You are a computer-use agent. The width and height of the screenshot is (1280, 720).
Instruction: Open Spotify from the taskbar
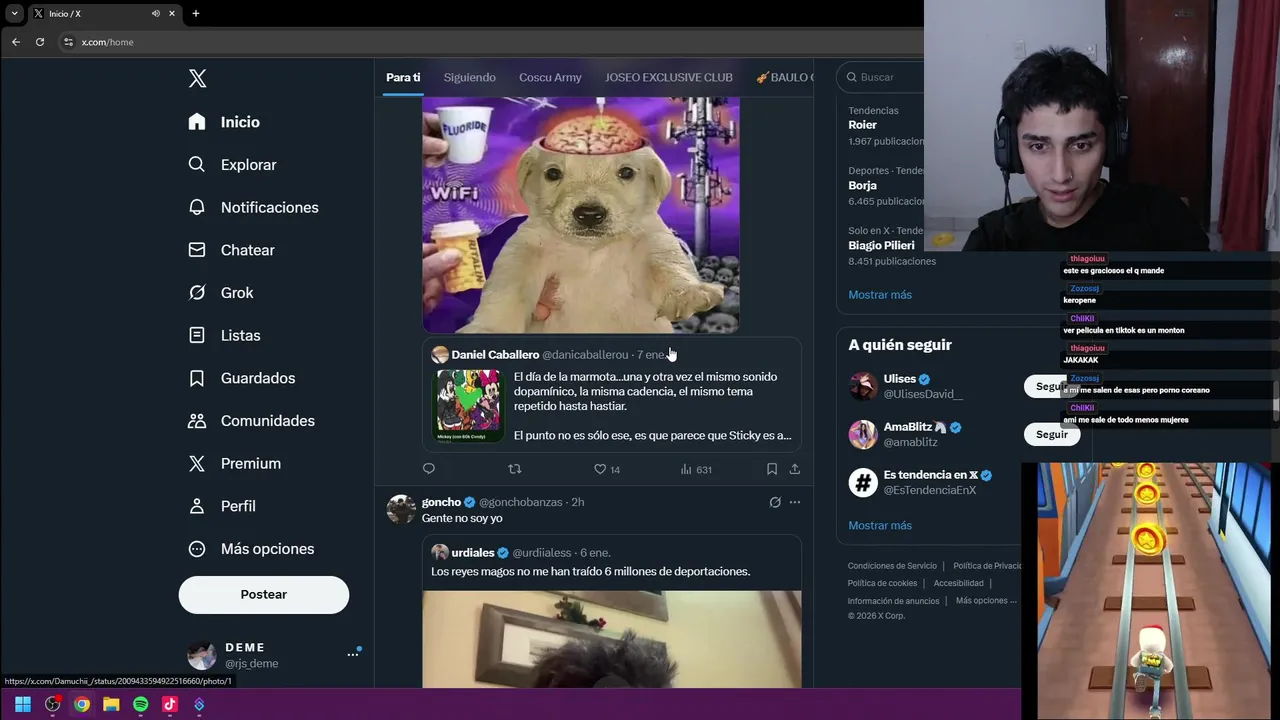(x=141, y=704)
